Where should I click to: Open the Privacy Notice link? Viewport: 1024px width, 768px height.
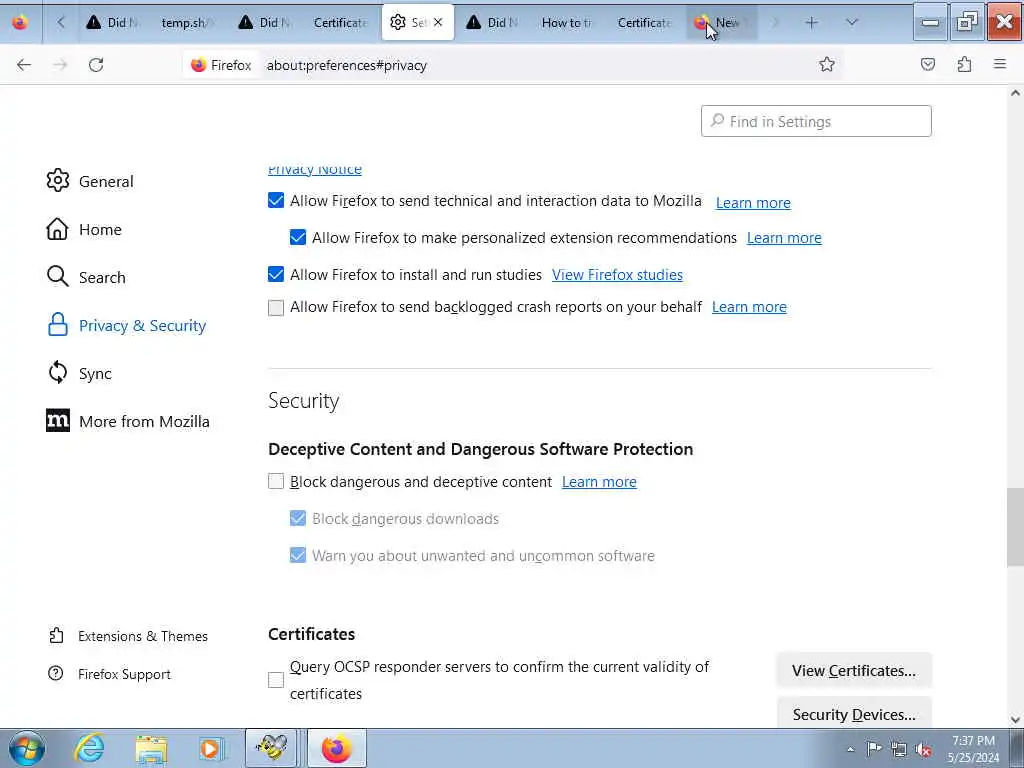(314, 169)
